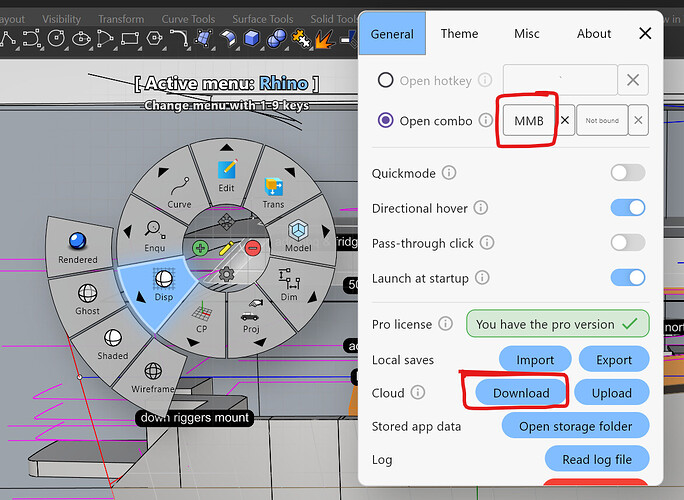Show info for Pass-through click
Viewport: 684px width, 500px height.
point(487,242)
